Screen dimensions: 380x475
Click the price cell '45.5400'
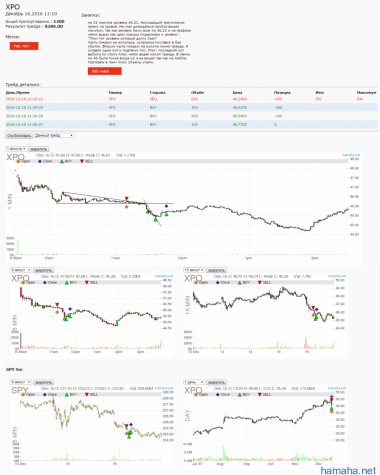pos(240,116)
